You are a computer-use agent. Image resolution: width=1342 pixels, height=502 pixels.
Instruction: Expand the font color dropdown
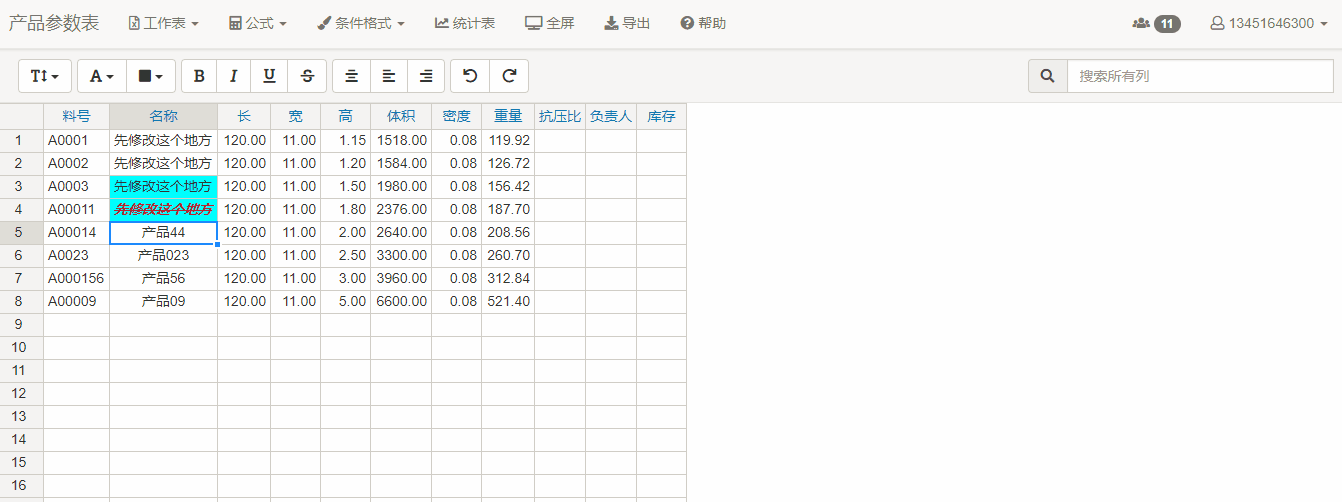tap(102, 76)
